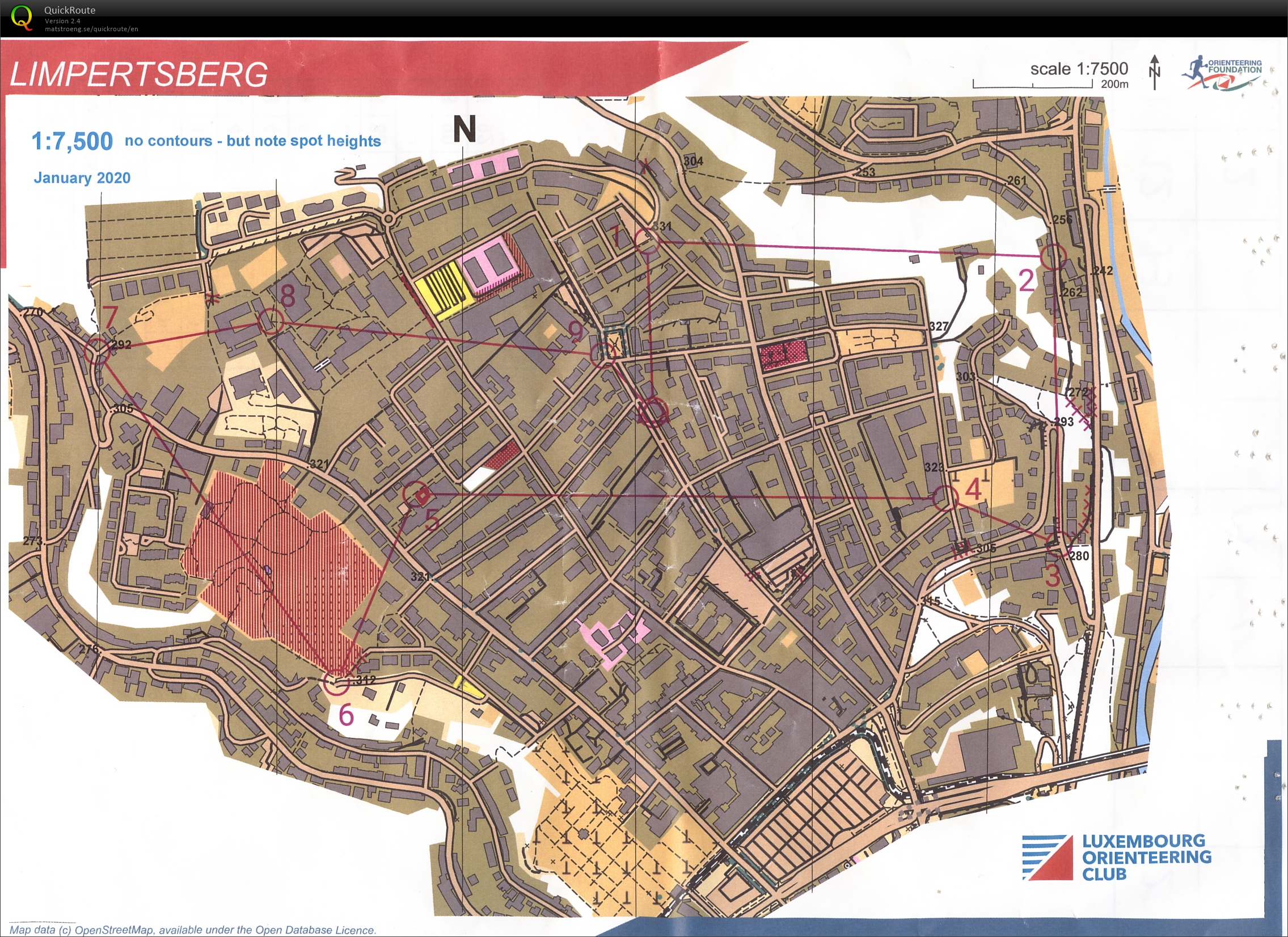The width and height of the screenshot is (1288, 937).
Task: Select control circle 5 on the map
Action: (415, 494)
